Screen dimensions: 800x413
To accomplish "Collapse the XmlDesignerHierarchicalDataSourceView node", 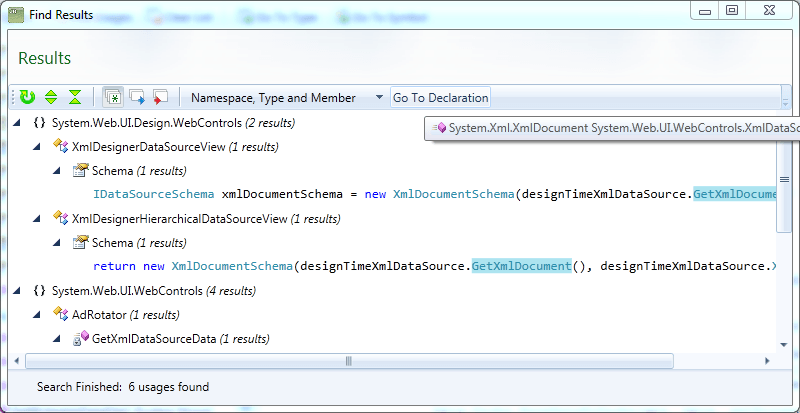I will click(36, 219).
